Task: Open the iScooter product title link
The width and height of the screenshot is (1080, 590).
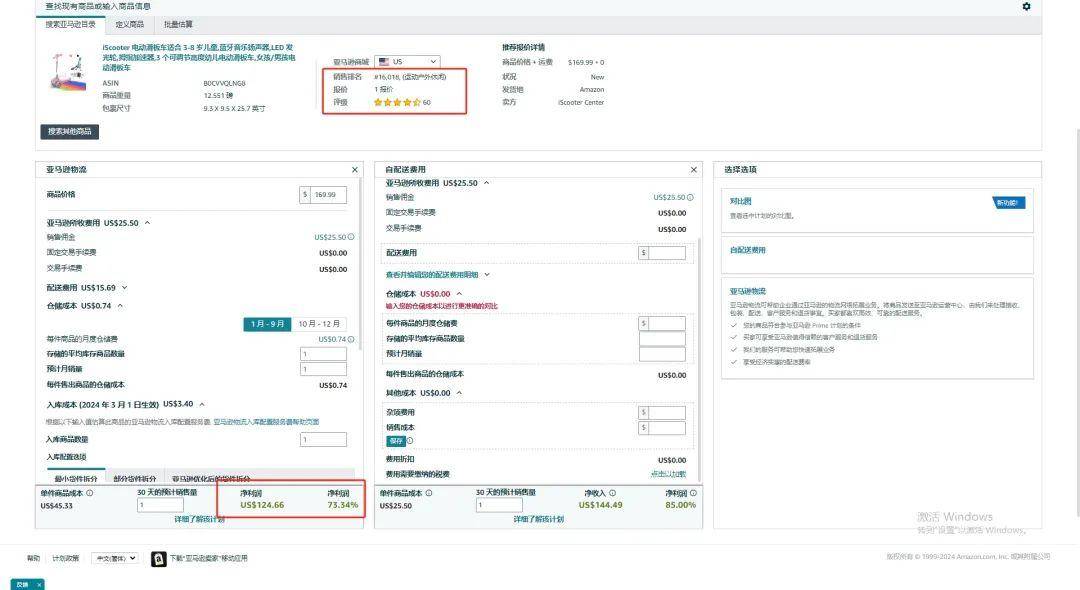Action: point(198,57)
